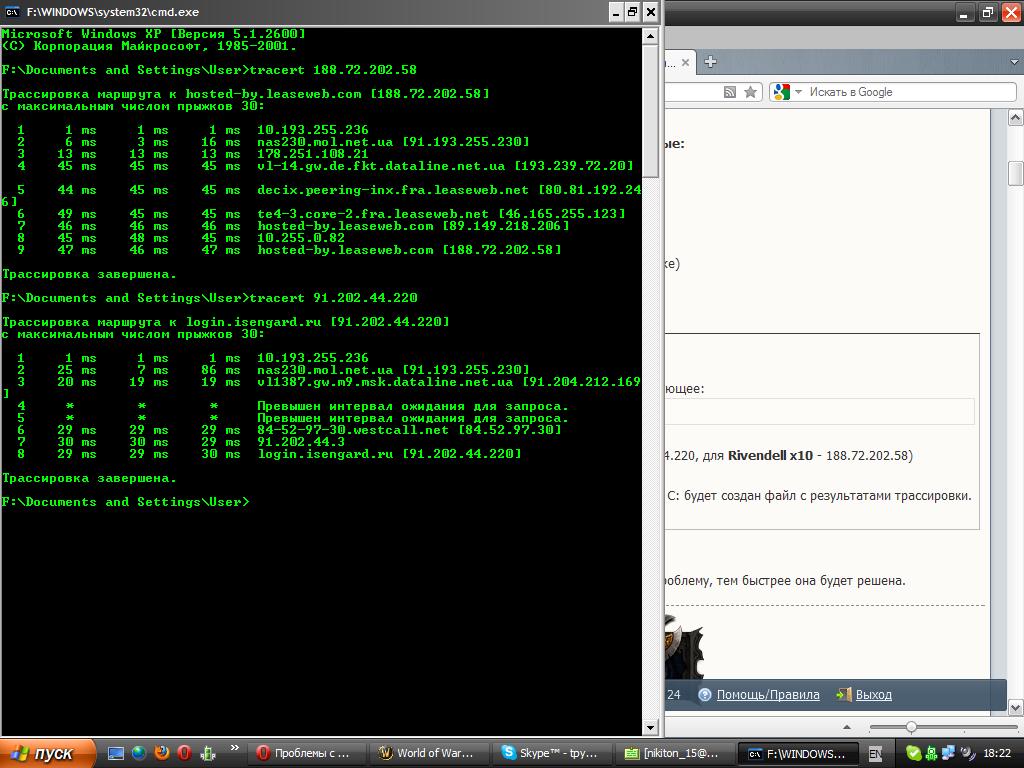Image resolution: width=1024 pixels, height=768 pixels.
Task: Minimize the cmd.exe window
Action: pyautogui.click(x=616, y=12)
